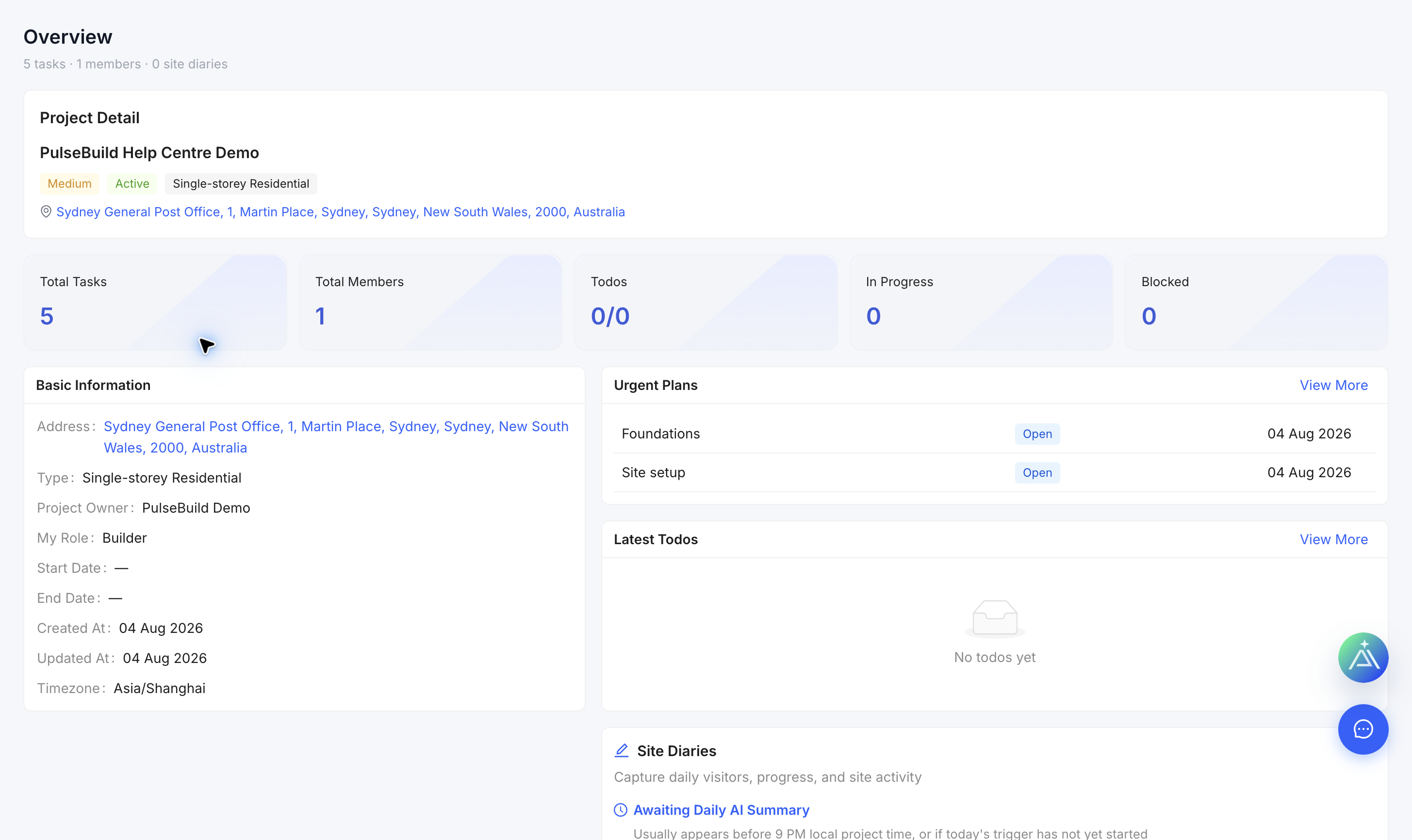Open the In Progress card
This screenshot has height=840, width=1412.
[981, 302]
